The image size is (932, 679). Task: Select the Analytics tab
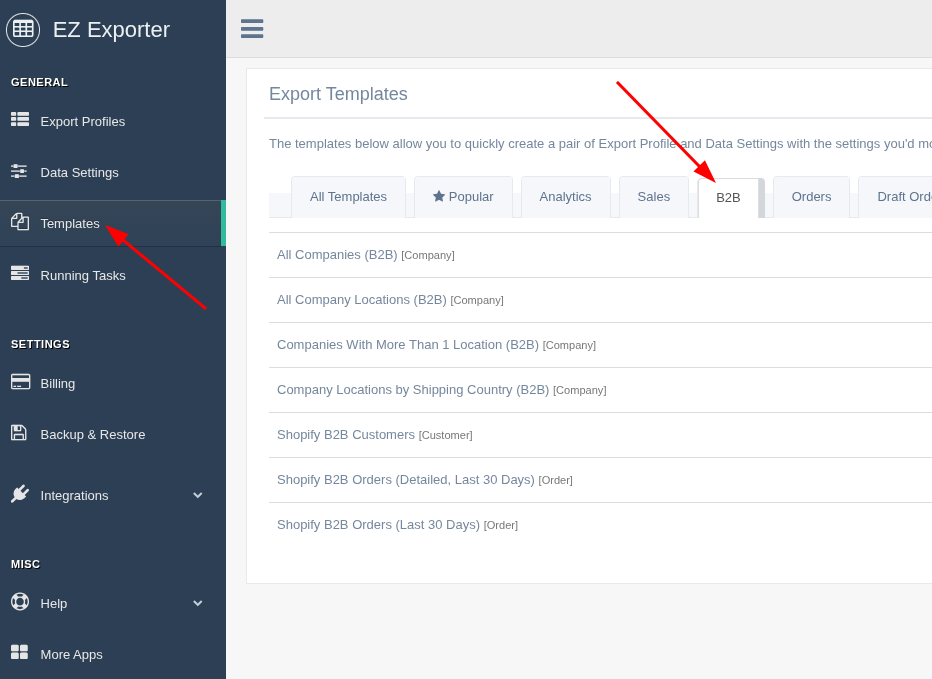(x=565, y=197)
